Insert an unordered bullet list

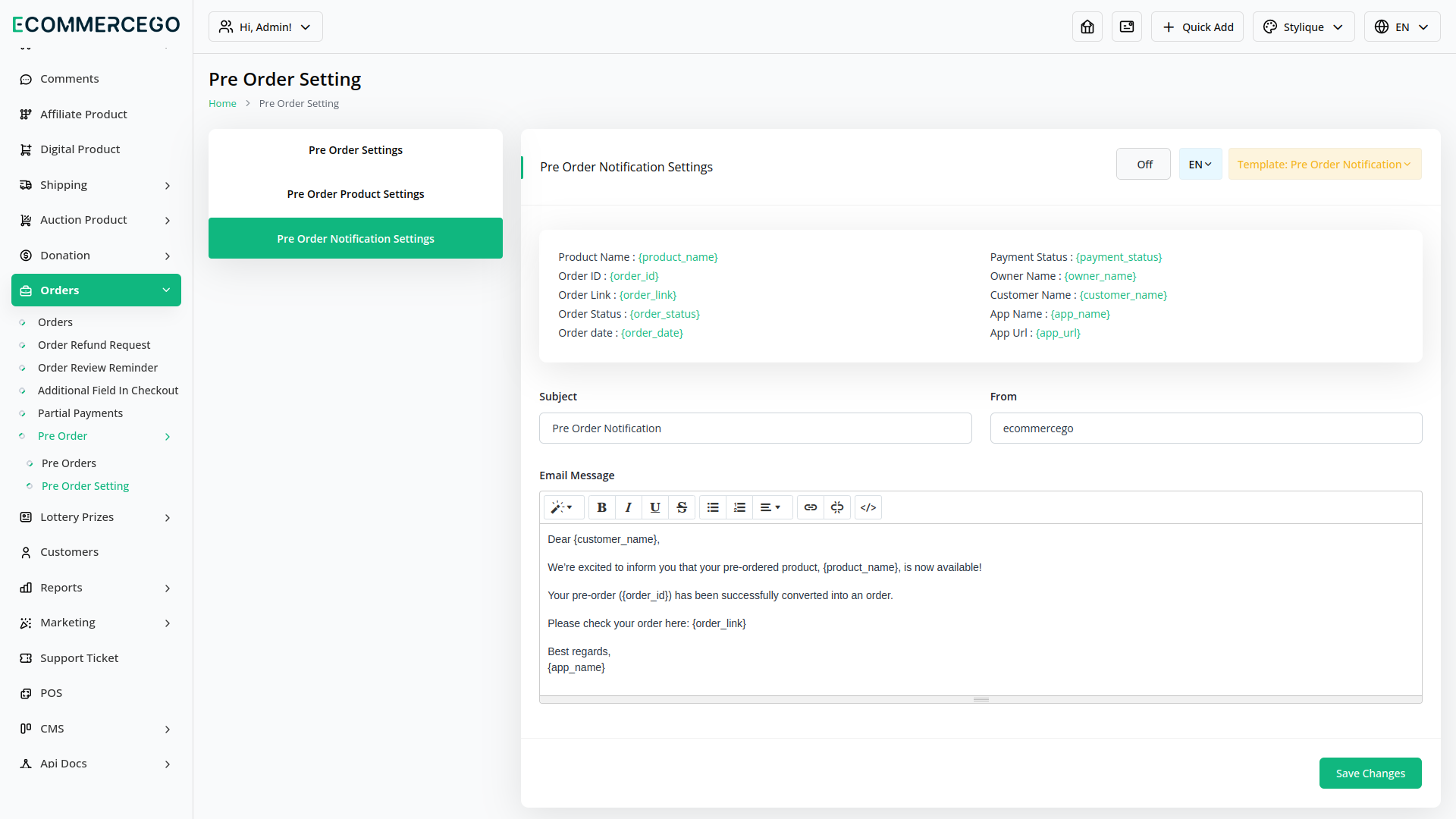(x=713, y=507)
